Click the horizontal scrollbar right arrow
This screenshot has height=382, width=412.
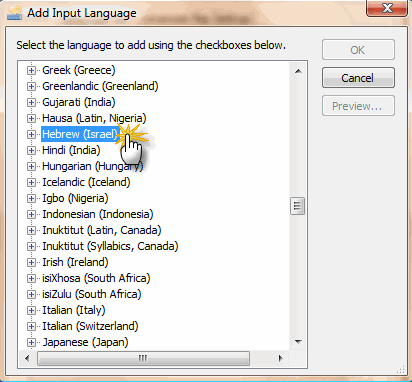point(280,358)
